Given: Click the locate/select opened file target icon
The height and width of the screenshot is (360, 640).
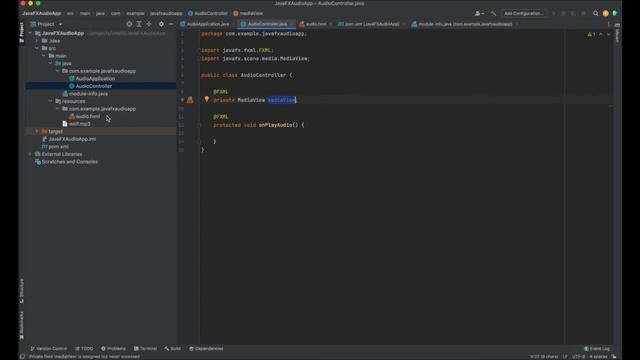Looking at the screenshot, I should point(129,24).
